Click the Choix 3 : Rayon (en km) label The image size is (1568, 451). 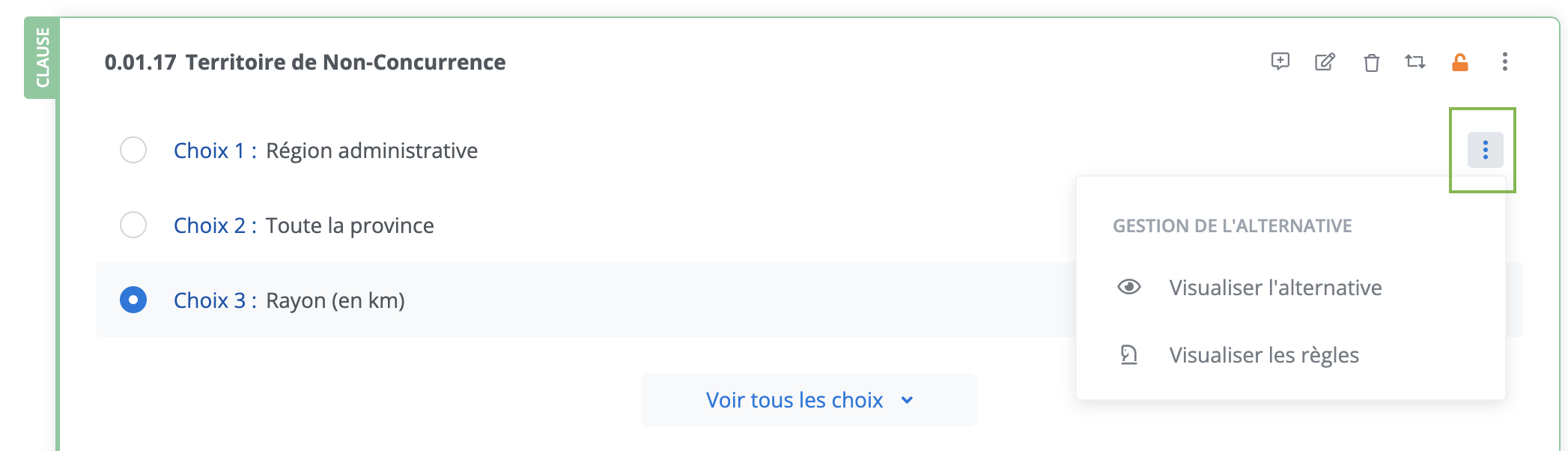click(289, 300)
